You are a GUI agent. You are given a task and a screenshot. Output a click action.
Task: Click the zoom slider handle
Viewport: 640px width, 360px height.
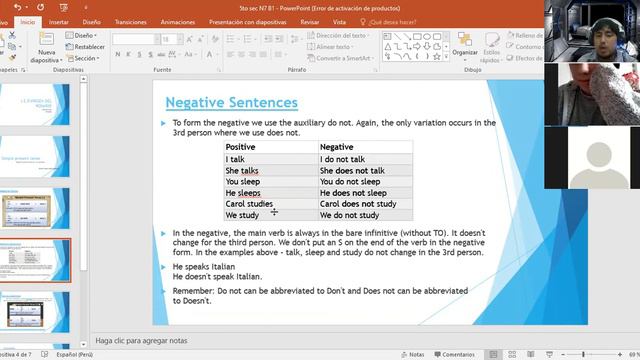583,354
